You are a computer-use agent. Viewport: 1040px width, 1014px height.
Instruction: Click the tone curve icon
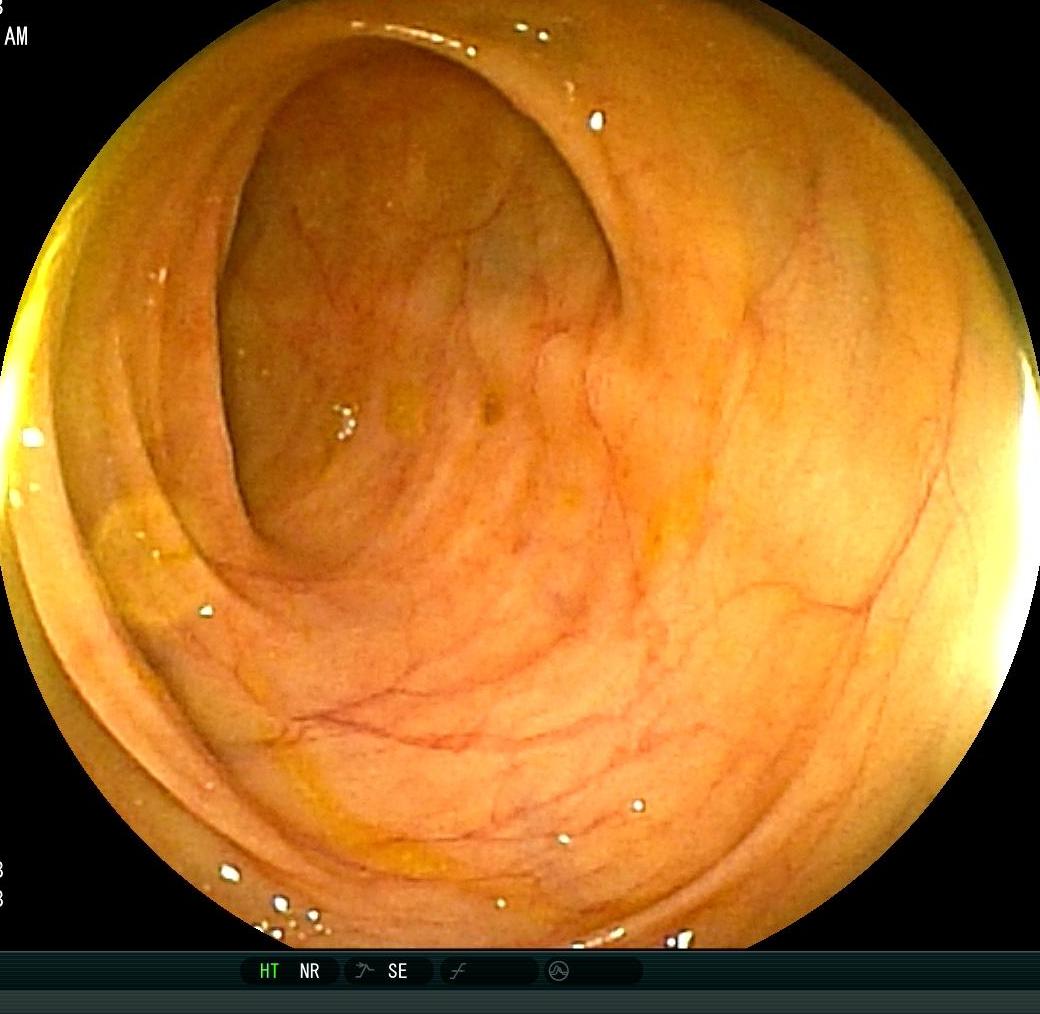coord(458,972)
